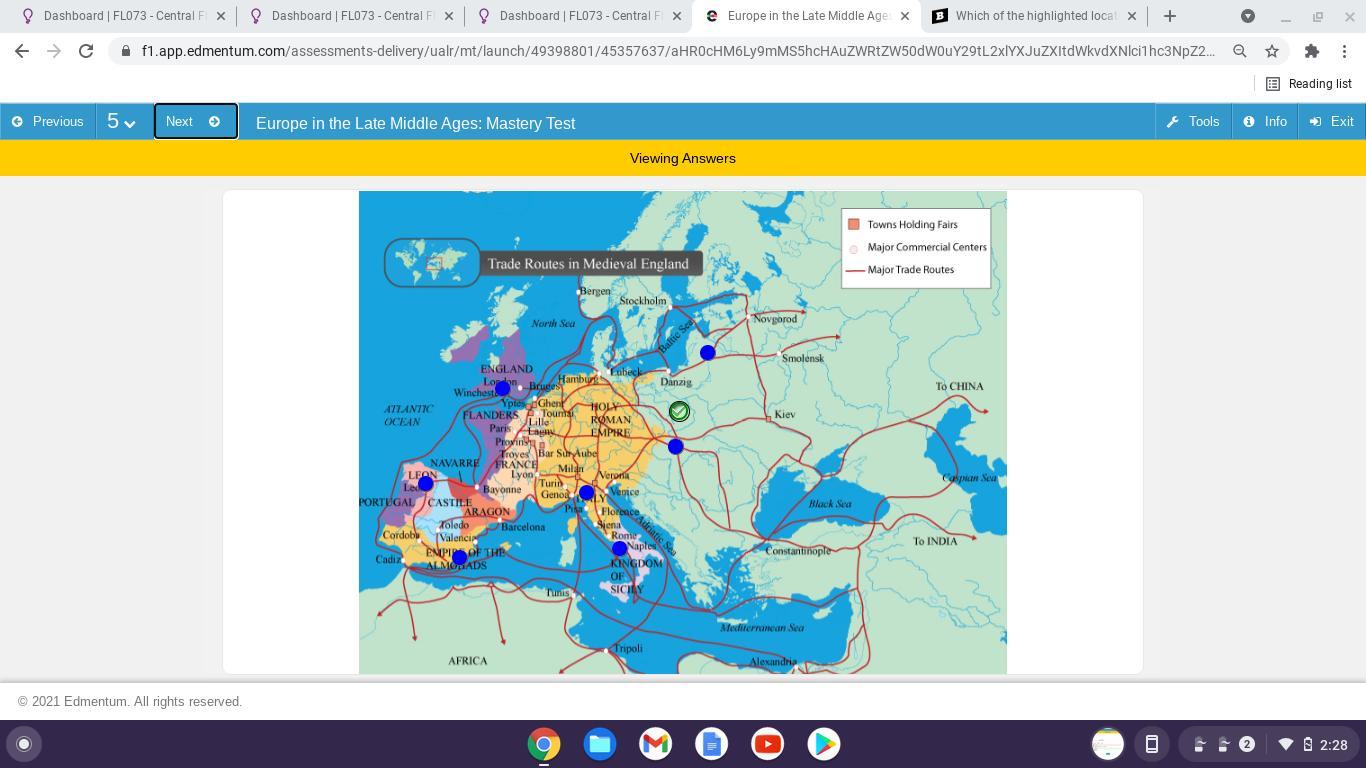Open the Extensions puzzle icon

pos(1312,51)
